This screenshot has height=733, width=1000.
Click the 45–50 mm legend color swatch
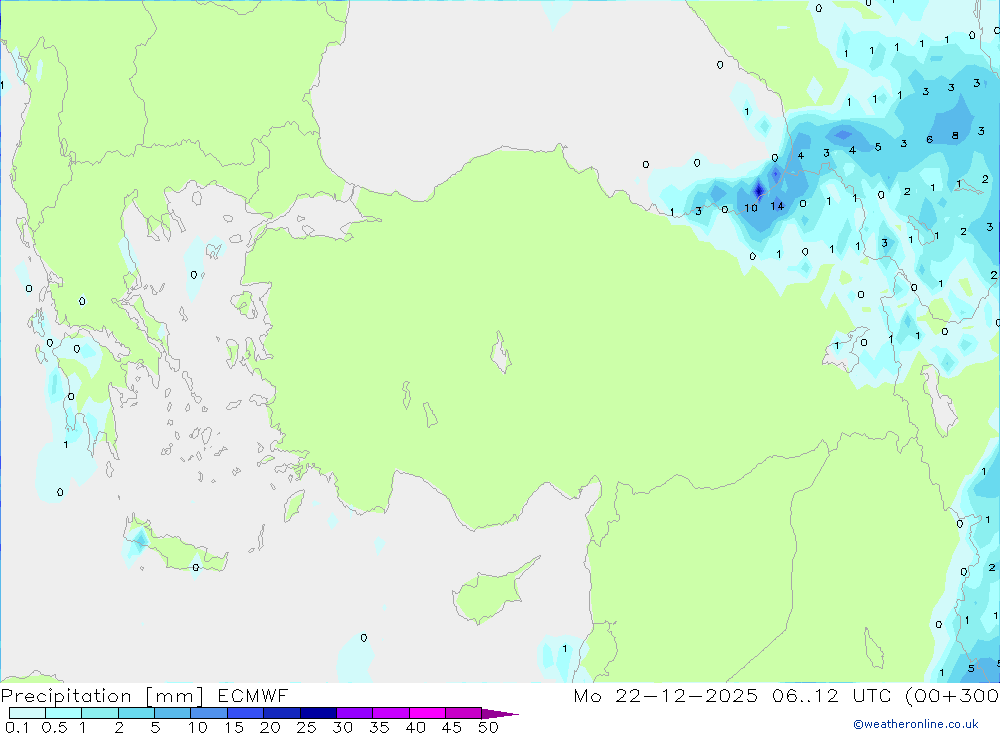click(463, 713)
